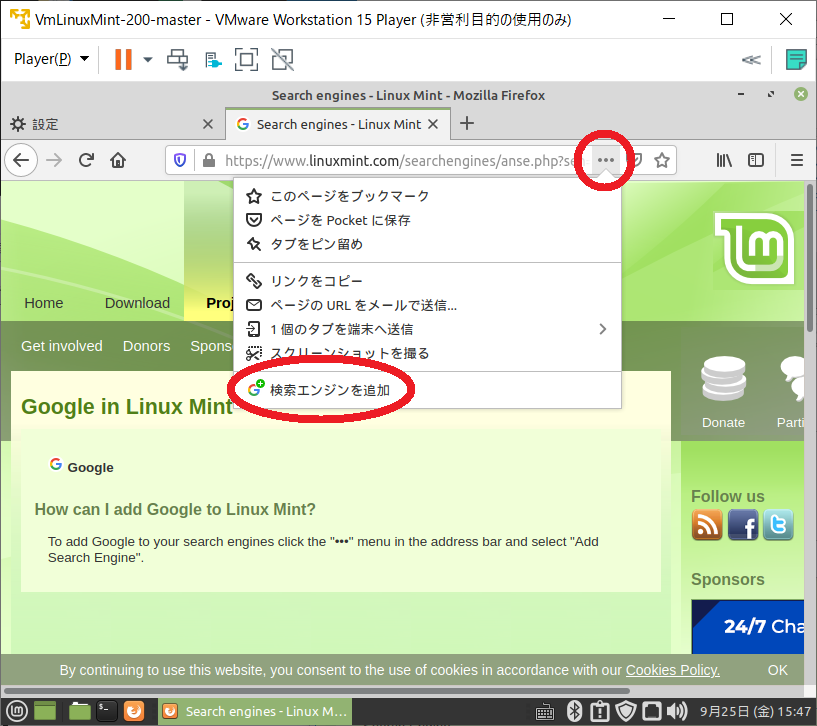Open the Home navigation link
The width and height of the screenshot is (817, 726).
click(x=44, y=303)
